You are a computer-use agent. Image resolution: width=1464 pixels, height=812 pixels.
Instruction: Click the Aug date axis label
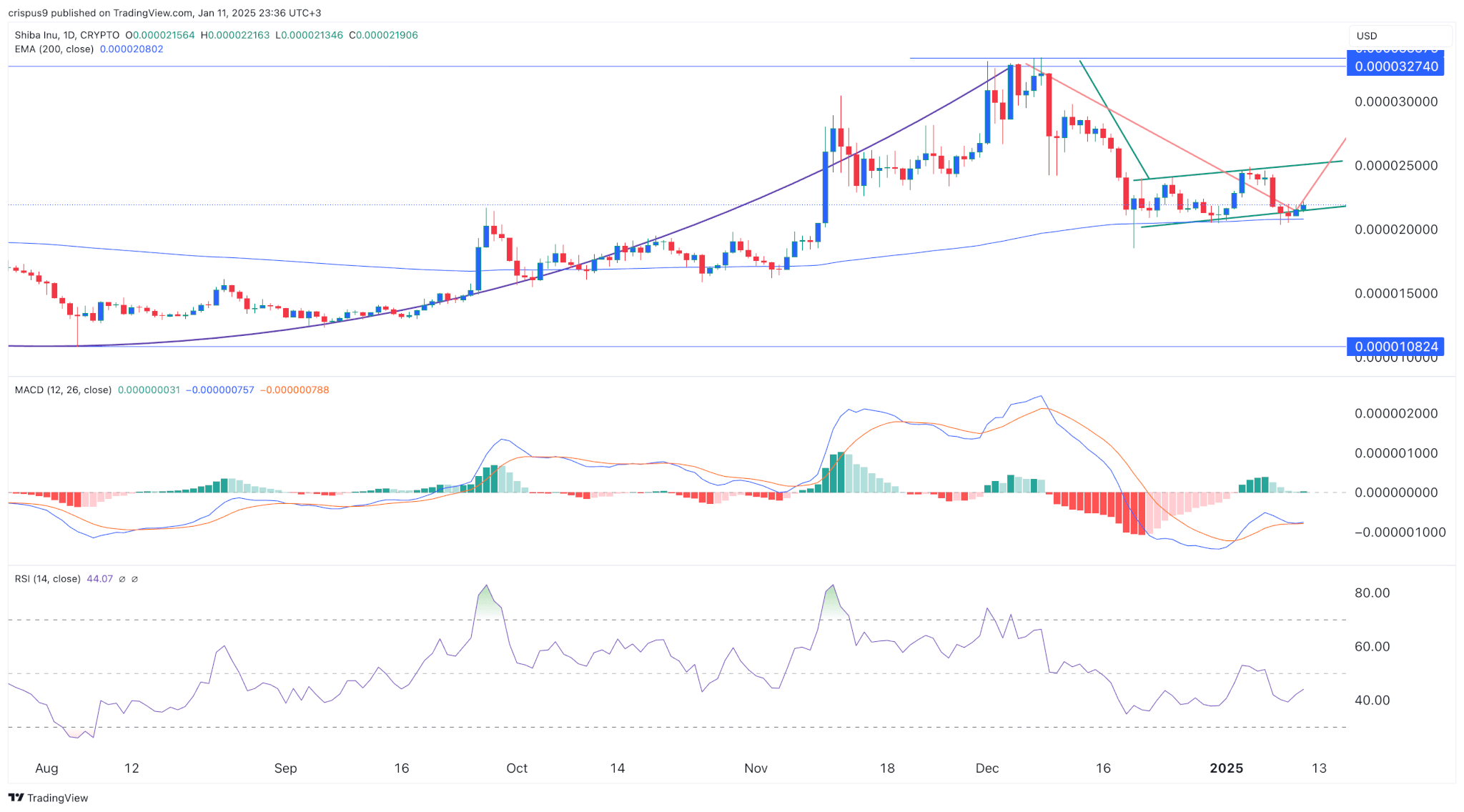coord(46,768)
